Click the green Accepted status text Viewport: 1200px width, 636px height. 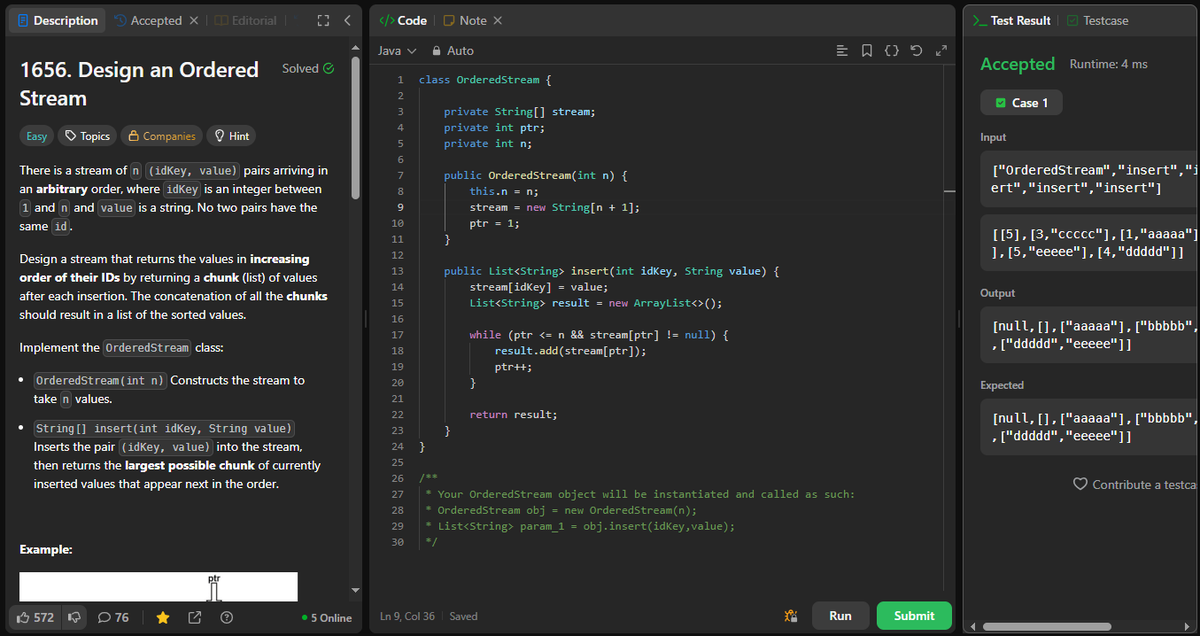pos(1017,64)
